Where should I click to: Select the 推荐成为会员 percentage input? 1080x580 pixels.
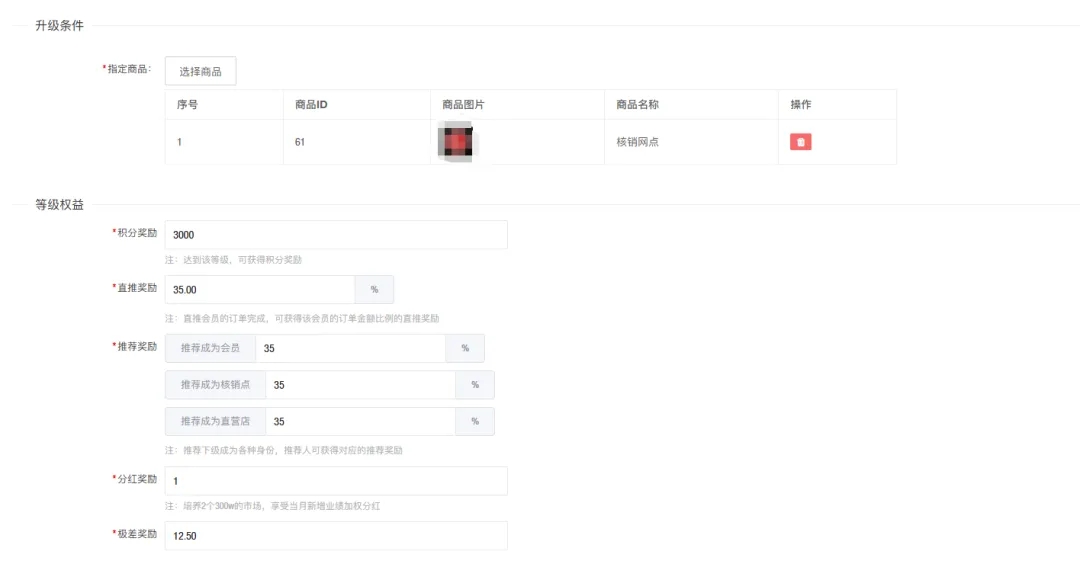[x=350, y=349]
